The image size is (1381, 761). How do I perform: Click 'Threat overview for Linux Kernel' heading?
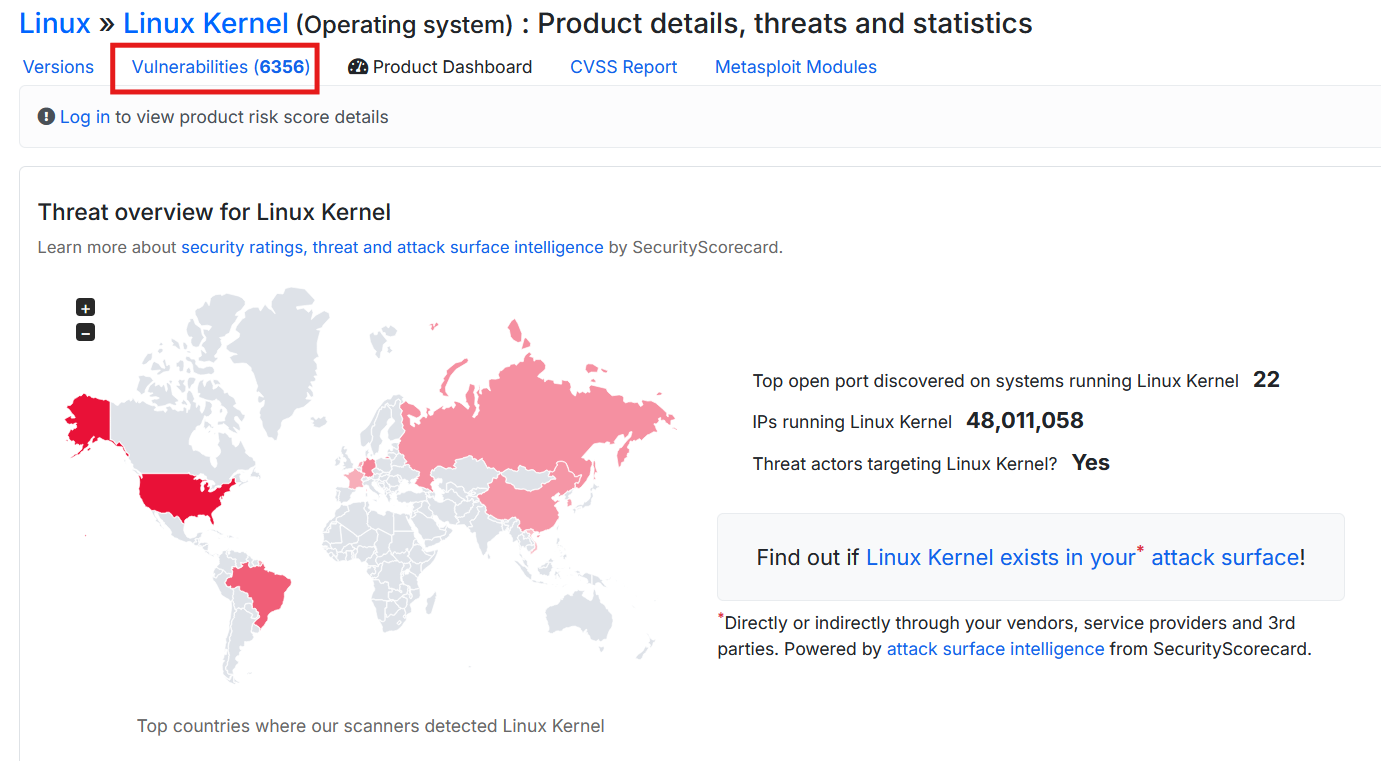214,212
